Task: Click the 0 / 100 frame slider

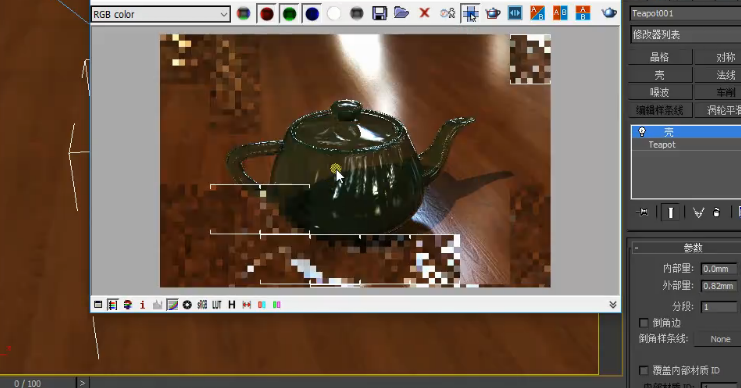Action: [x=27, y=383]
